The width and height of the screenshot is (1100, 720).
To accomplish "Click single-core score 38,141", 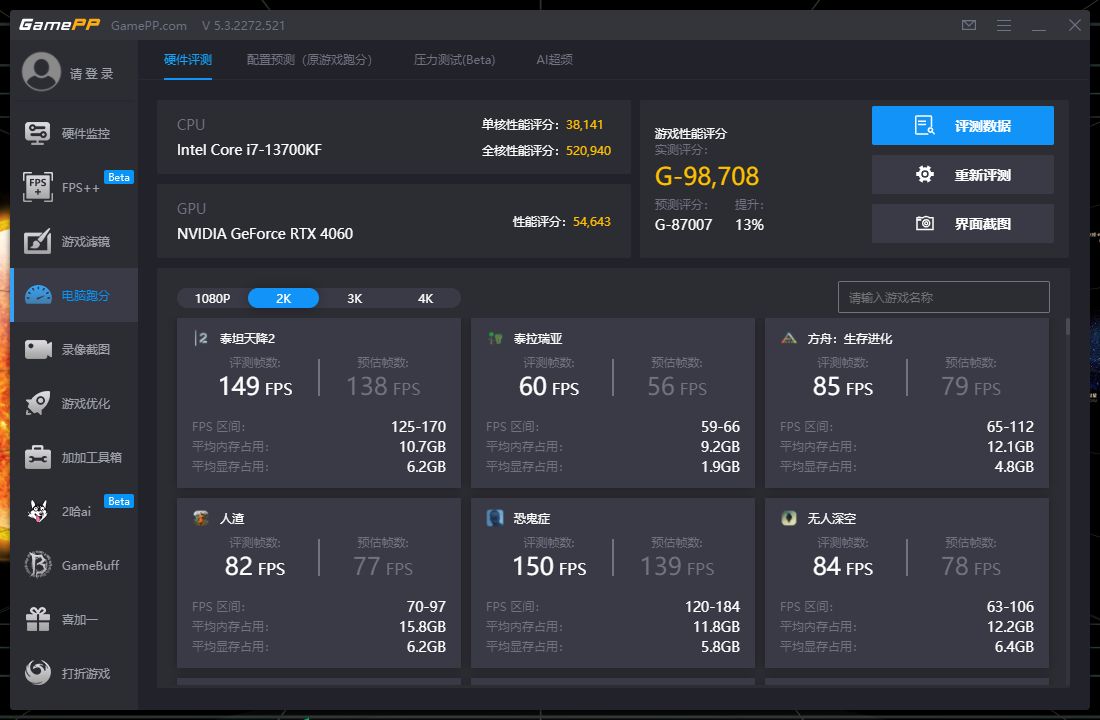I will (584, 124).
